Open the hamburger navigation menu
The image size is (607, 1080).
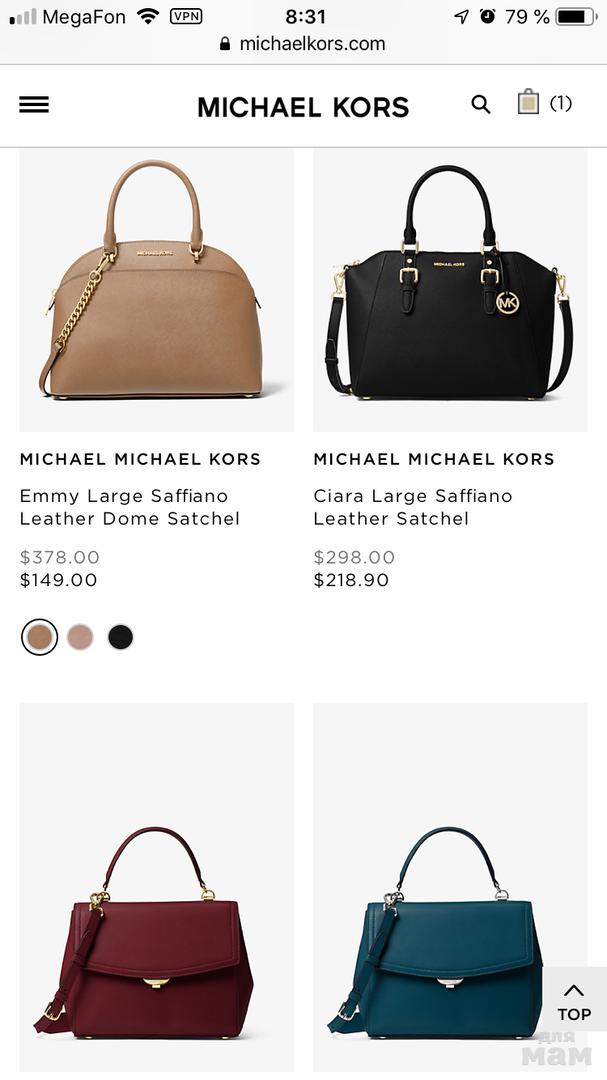[34, 105]
